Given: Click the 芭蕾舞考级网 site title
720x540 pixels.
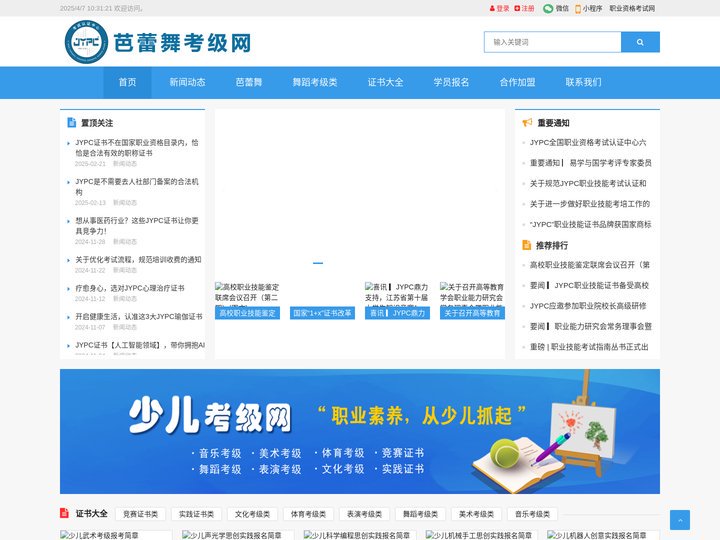Looking at the screenshot, I should click(x=182, y=43).
